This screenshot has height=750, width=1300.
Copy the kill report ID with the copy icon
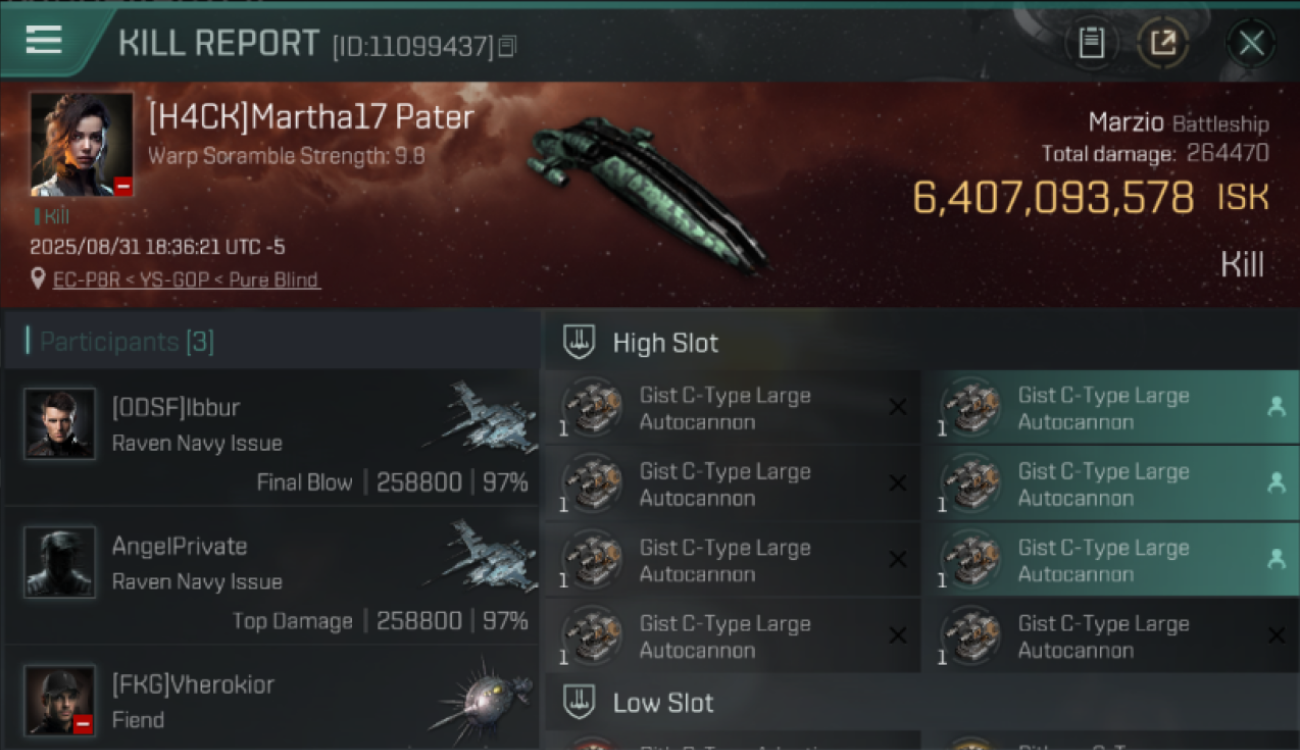tap(507, 46)
